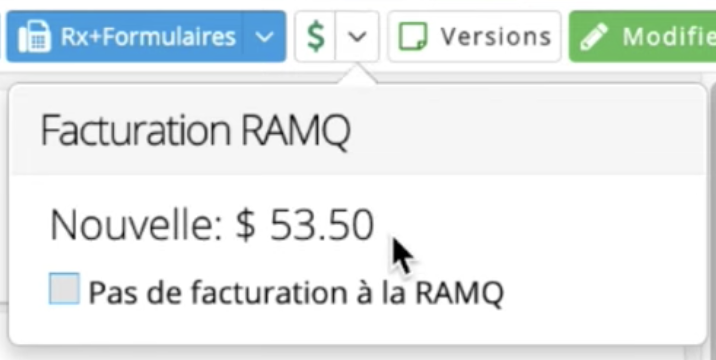Click the Pas de facturation à la RAMQ label text
Viewport: 716px width, 360px height.
tap(296, 292)
